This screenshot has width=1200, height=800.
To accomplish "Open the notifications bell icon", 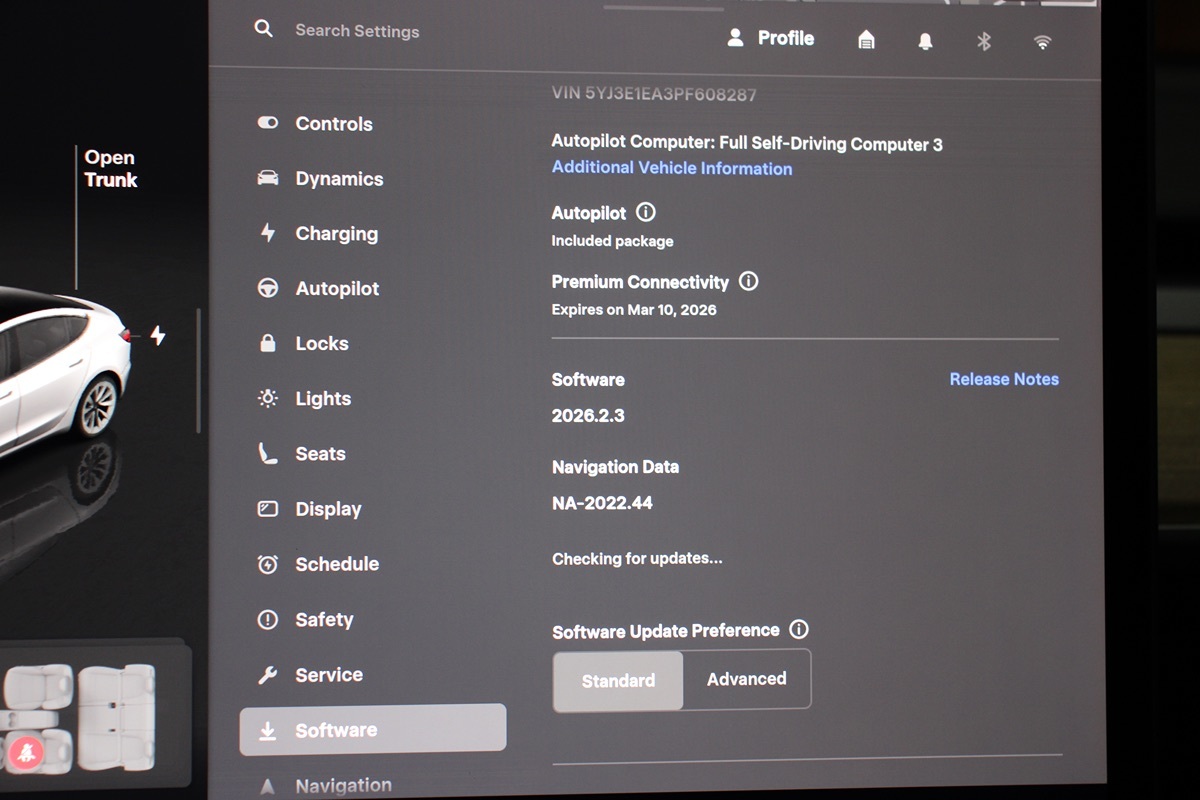I will pyautogui.click(x=925, y=41).
